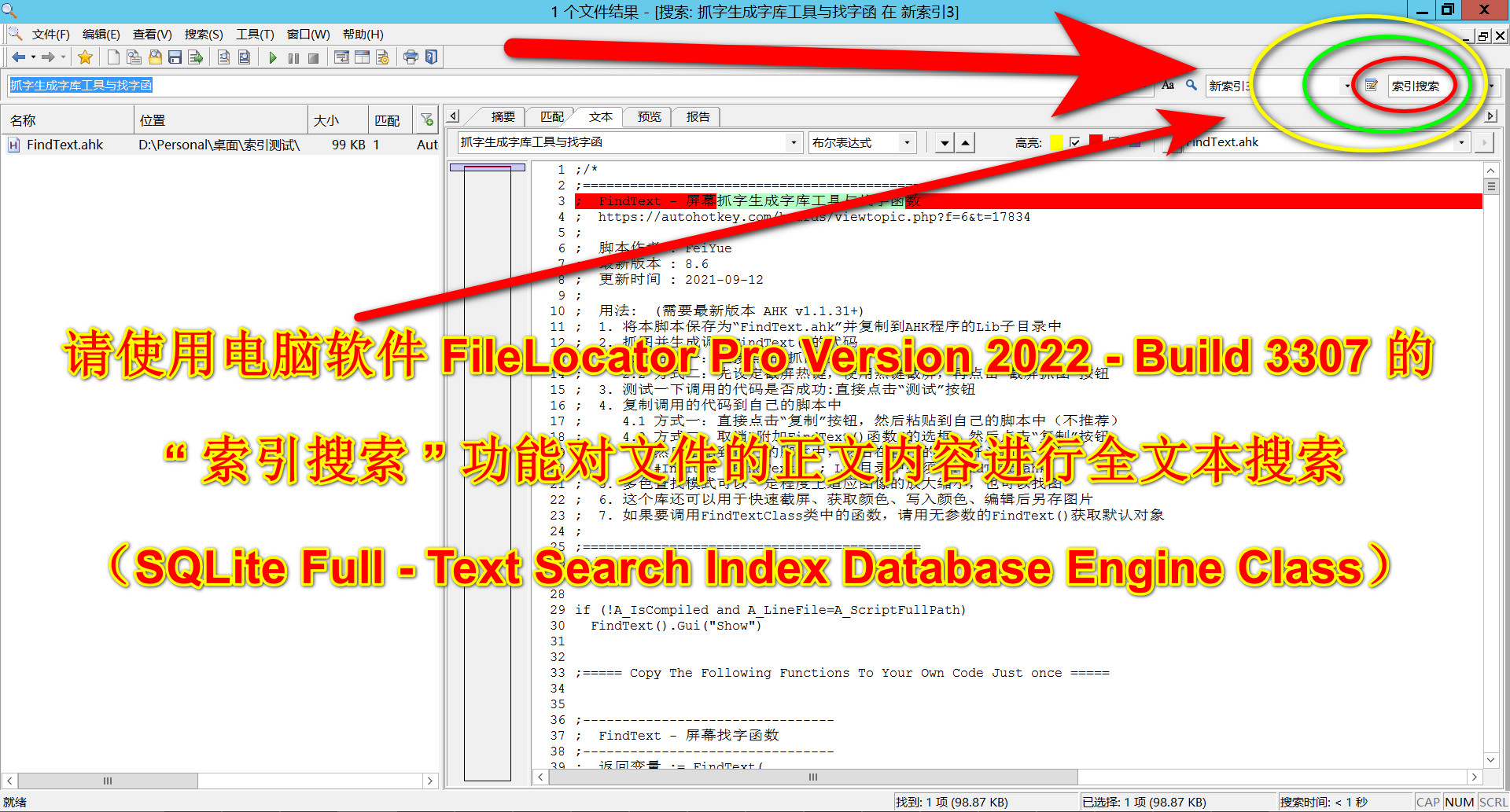
Task: Open the 查看(V) menu
Action: (x=153, y=35)
